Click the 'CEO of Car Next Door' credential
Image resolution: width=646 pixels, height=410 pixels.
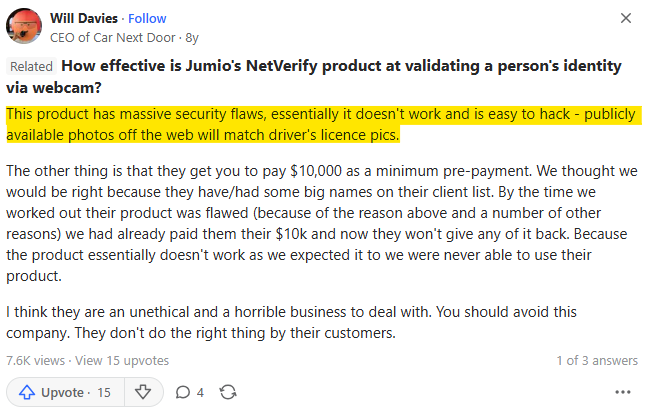(113, 38)
